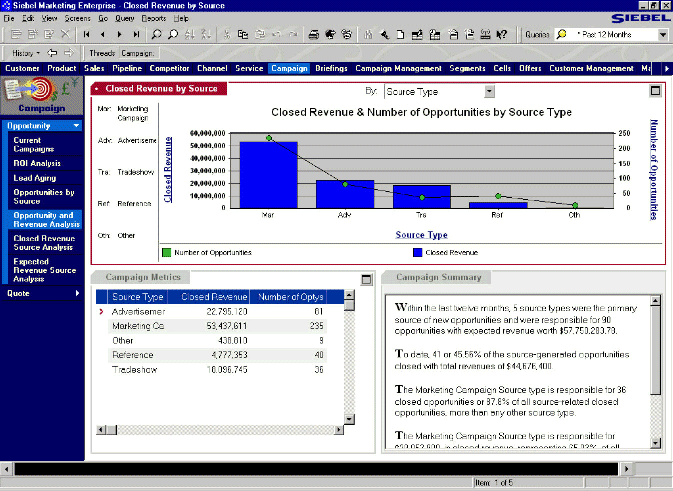Click the printer icon in the toolbar
Screen dimensions: 673x491
click(314, 34)
